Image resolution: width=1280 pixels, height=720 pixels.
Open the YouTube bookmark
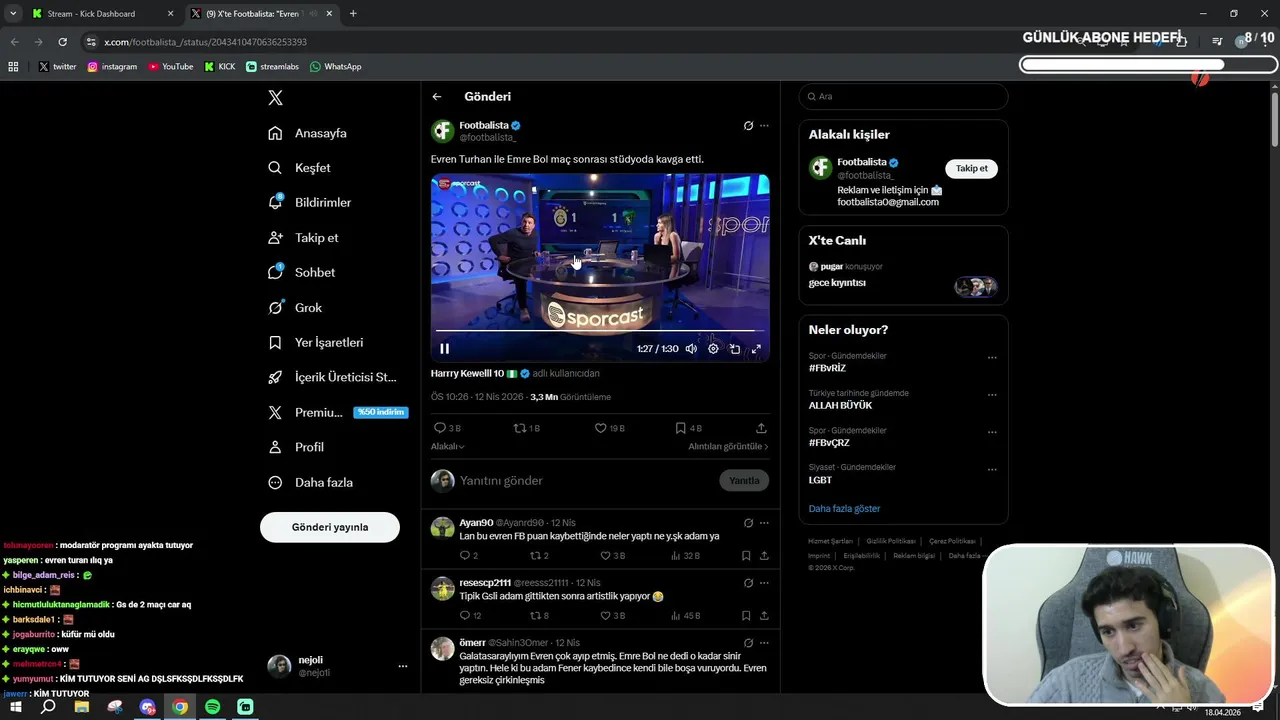[x=171, y=67]
